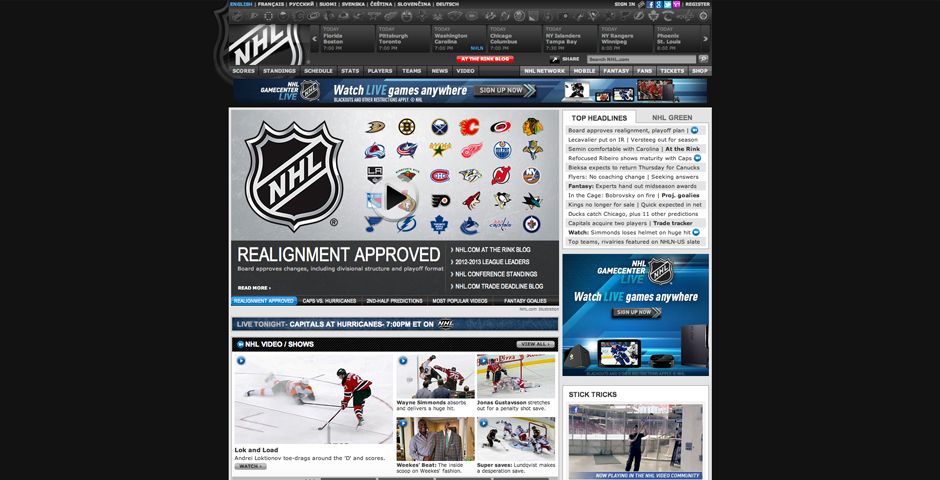Click the Dallas Stars logo in team bar

[x=373, y=16]
